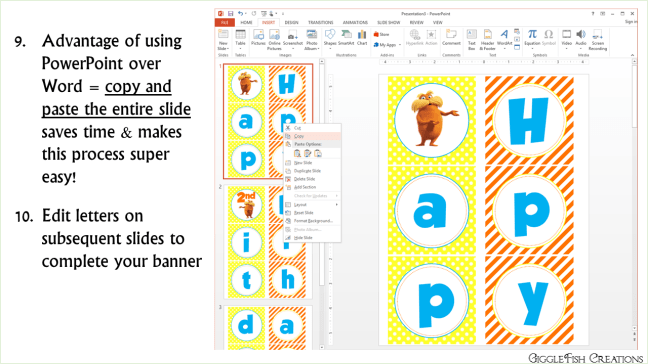Open the Table insert icon
This screenshot has width=648, height=364.
pos(240,35)
